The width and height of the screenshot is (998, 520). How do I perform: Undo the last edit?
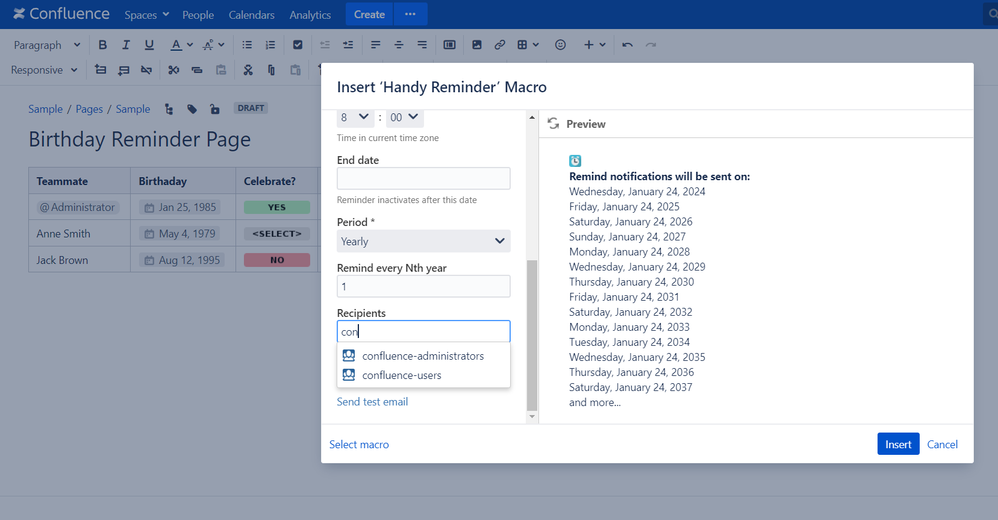628,45
